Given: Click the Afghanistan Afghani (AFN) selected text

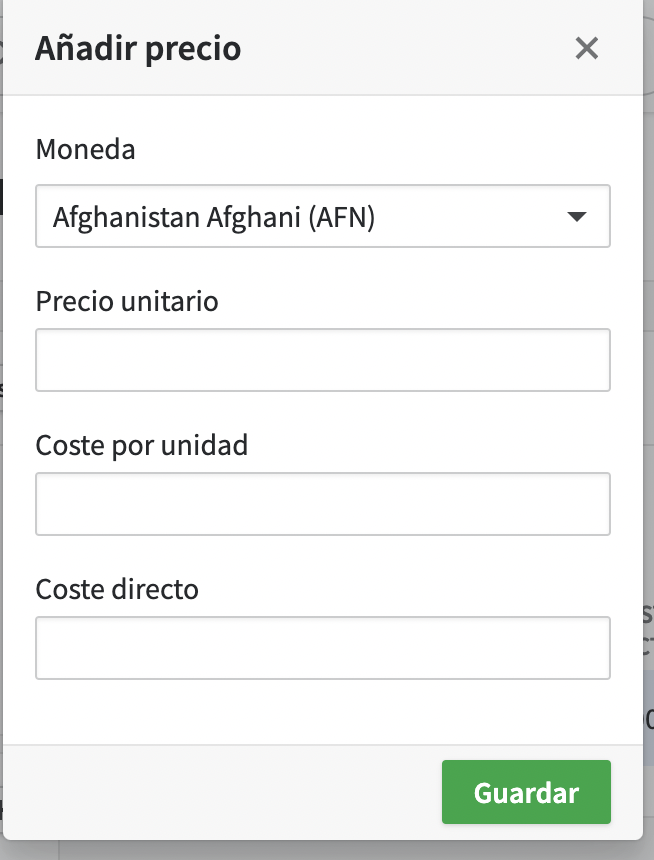Looking at the screenshot, I should tap(214, 216).
